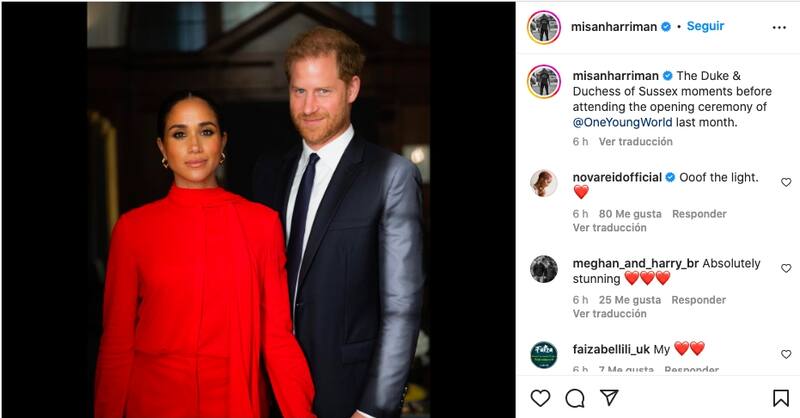Open the comment speech bubble icon
The height and width of the screenshot is (418, 800).
point(575,398)
